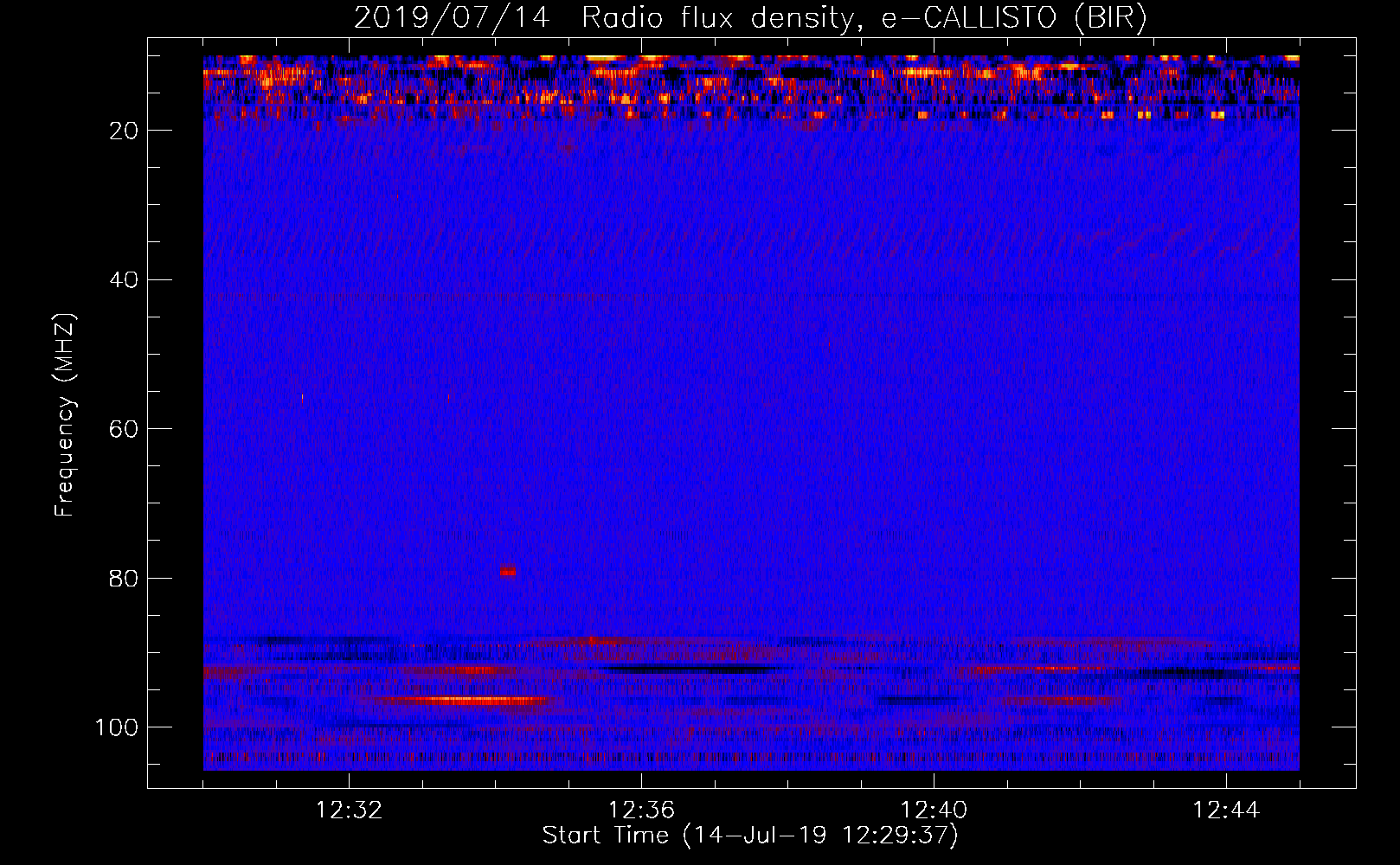Click the small red burst near 80 MHz
Viewport: 1400px width, 865px height.
[x=507, y=571]
